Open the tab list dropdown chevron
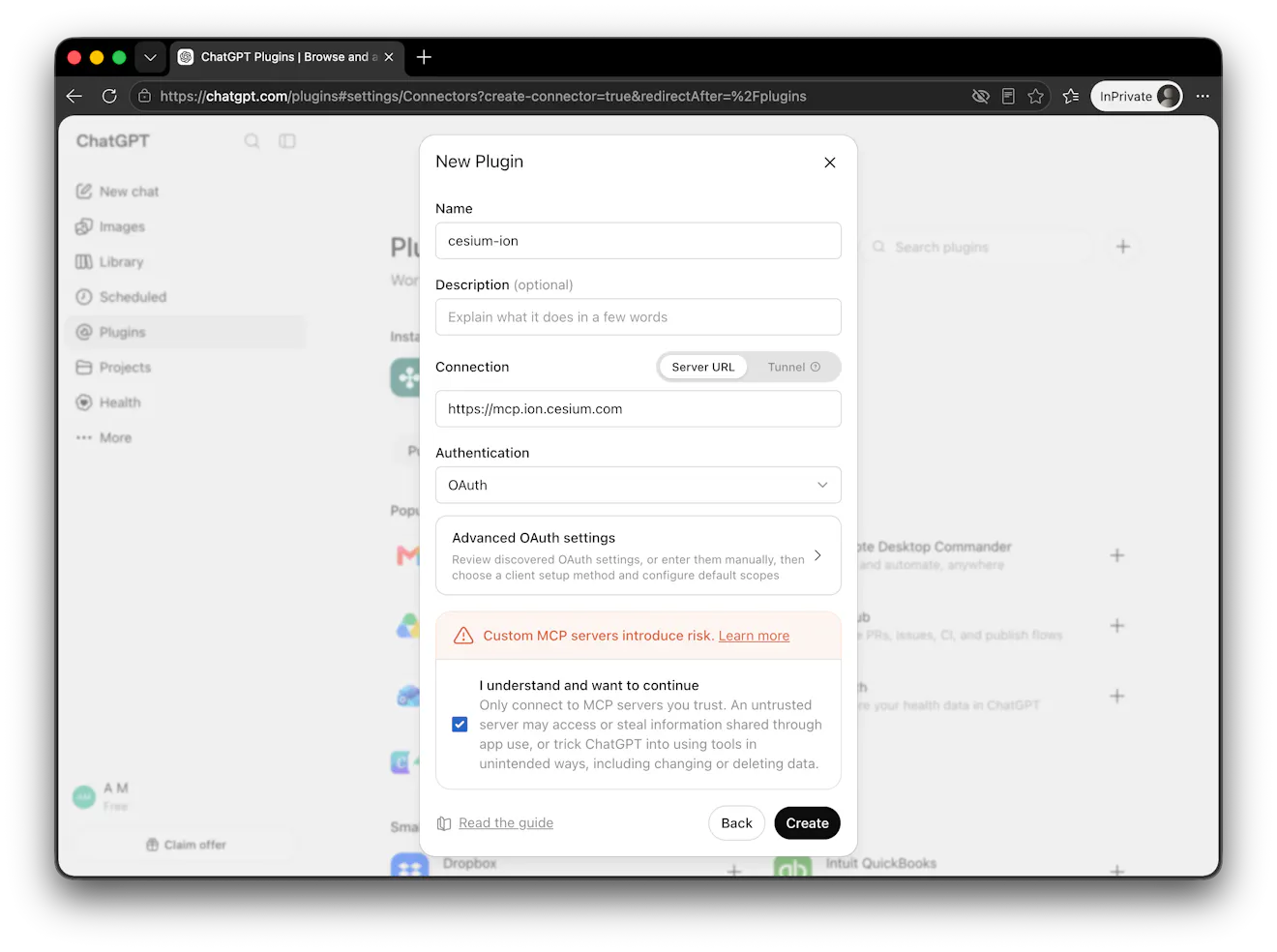Image resolution: width=1277 pixels, height=952 pixels. tap(150, 57)
